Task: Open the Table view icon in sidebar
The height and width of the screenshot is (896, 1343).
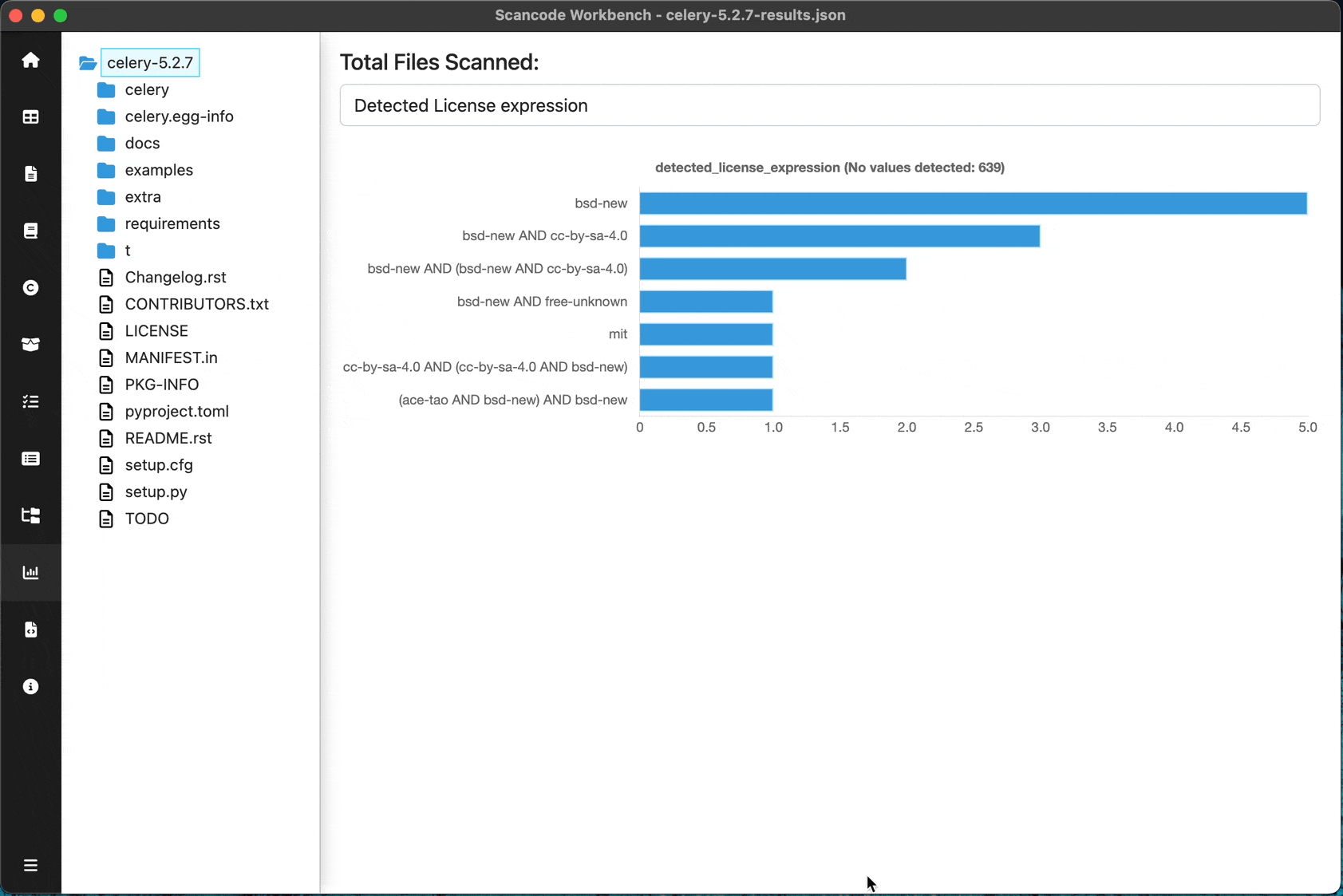Action: coord(30,117)
